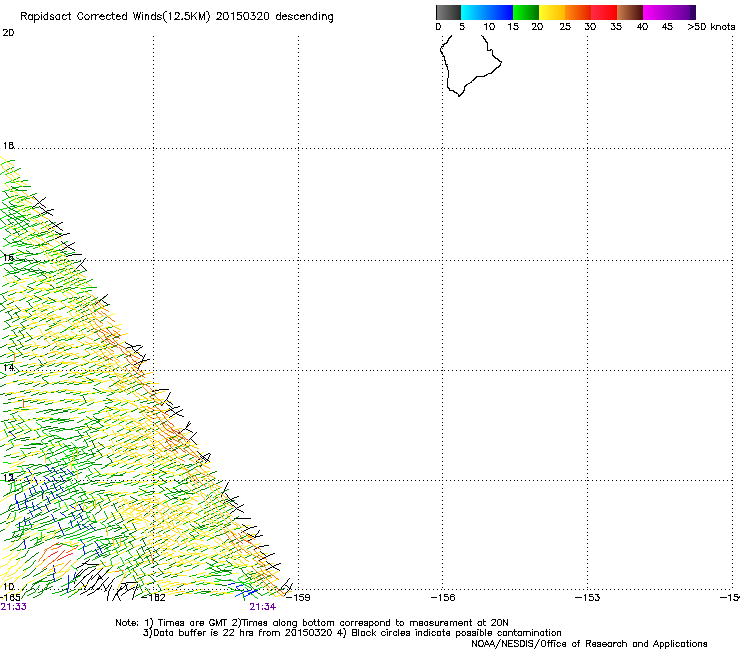Click the latitude label 18
Screen dimensions: 740x650
tap(8, 145)
